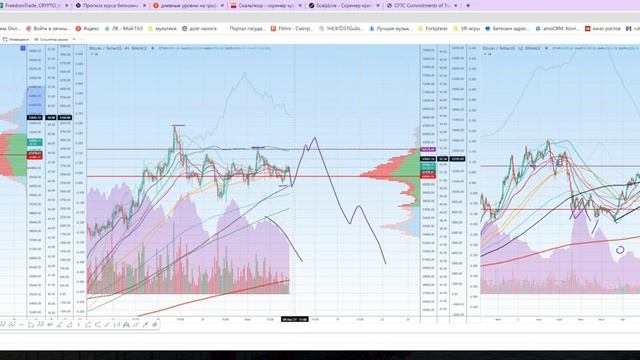This screenshot has width=640, height=360.
Task: Select the horizontal line drawing tool
Action: (x=21, y=324)
